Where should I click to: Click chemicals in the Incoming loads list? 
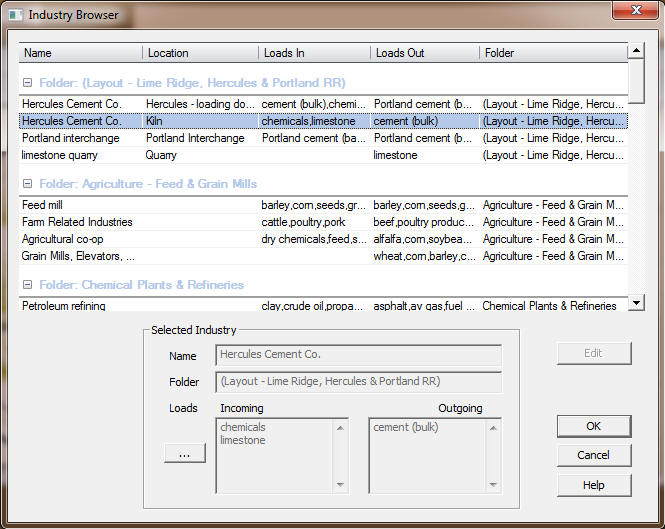click(x=243, y=427)
